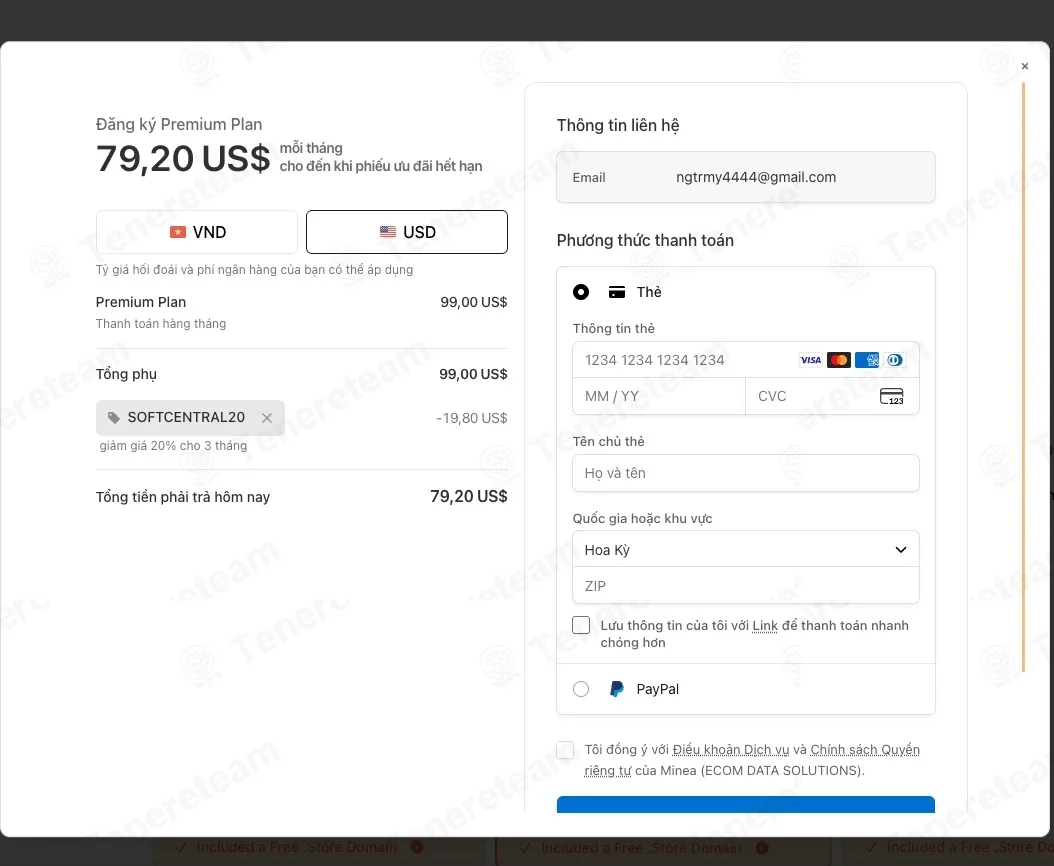Click the Email contact field
The image size is (1054, 866).
745,177
